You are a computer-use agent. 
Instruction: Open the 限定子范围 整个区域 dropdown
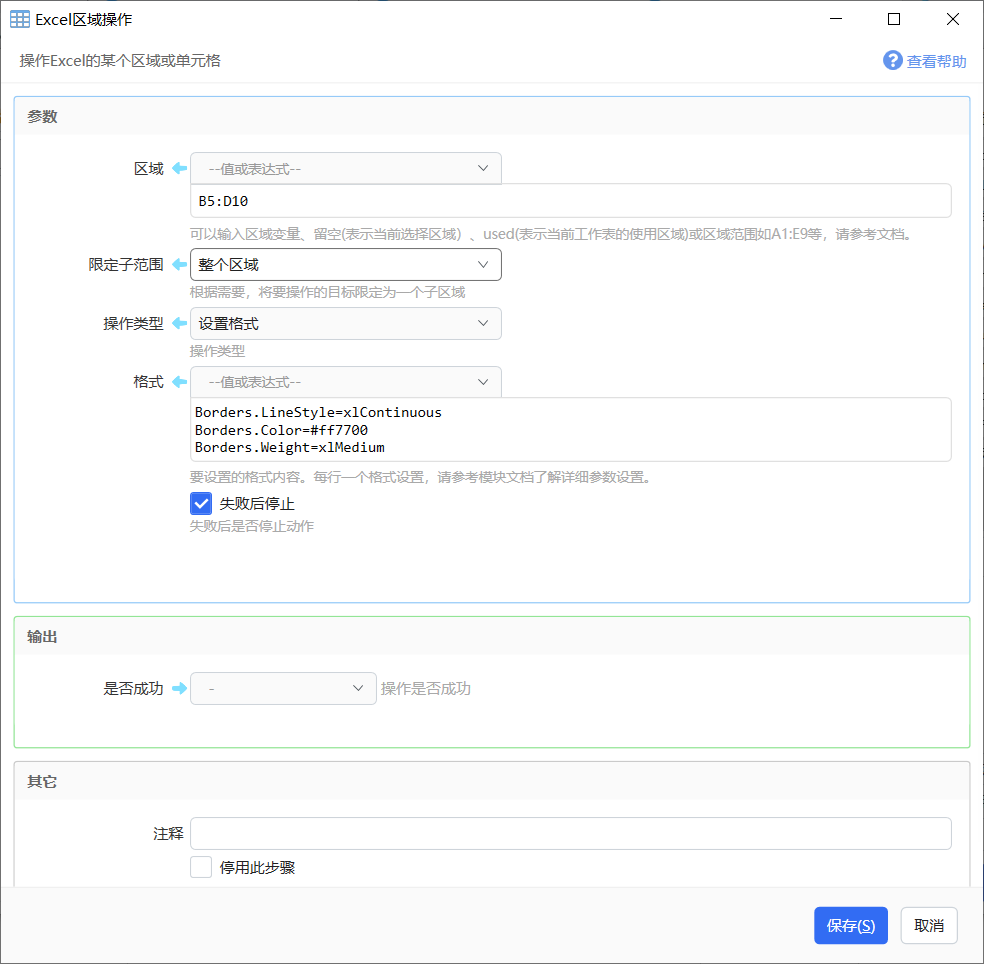pyautogui.click(x=346, y=264)
